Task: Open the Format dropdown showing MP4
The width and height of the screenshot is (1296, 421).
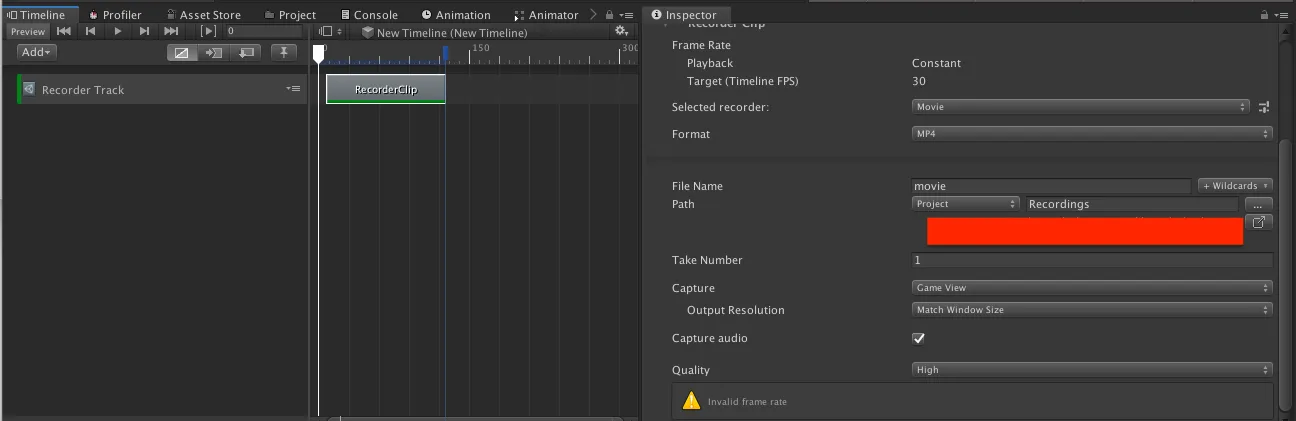Action: (1092, 133)
